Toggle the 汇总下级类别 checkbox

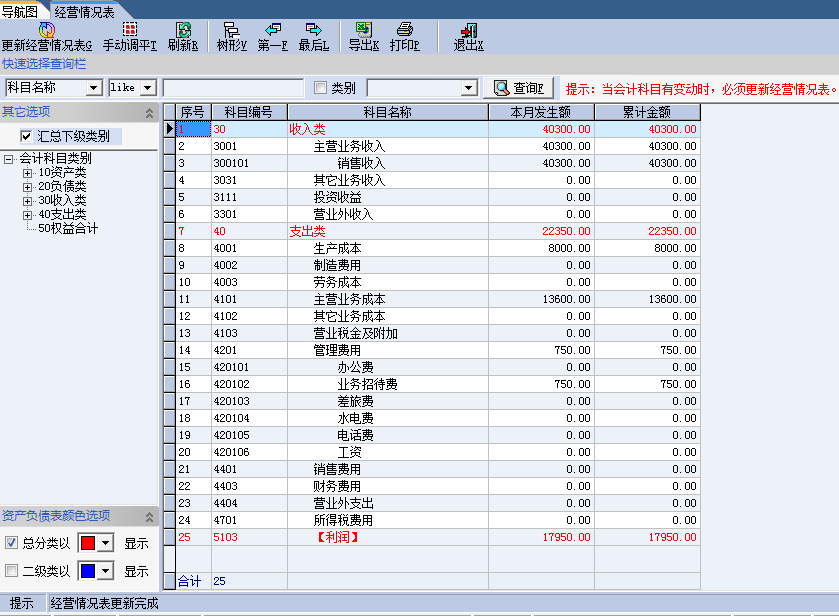coord(27,136)
